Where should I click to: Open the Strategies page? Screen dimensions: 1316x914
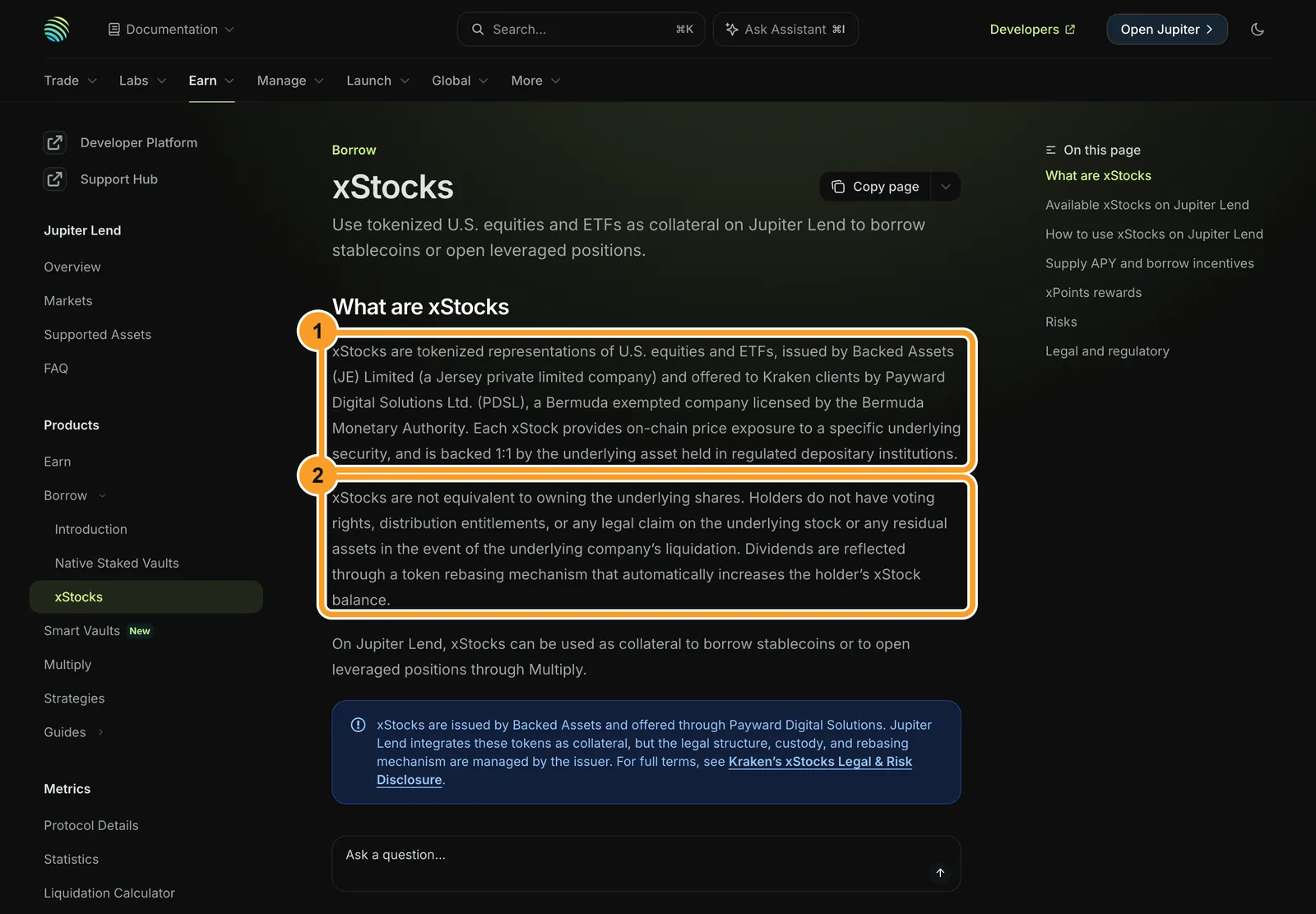point(74,698)
